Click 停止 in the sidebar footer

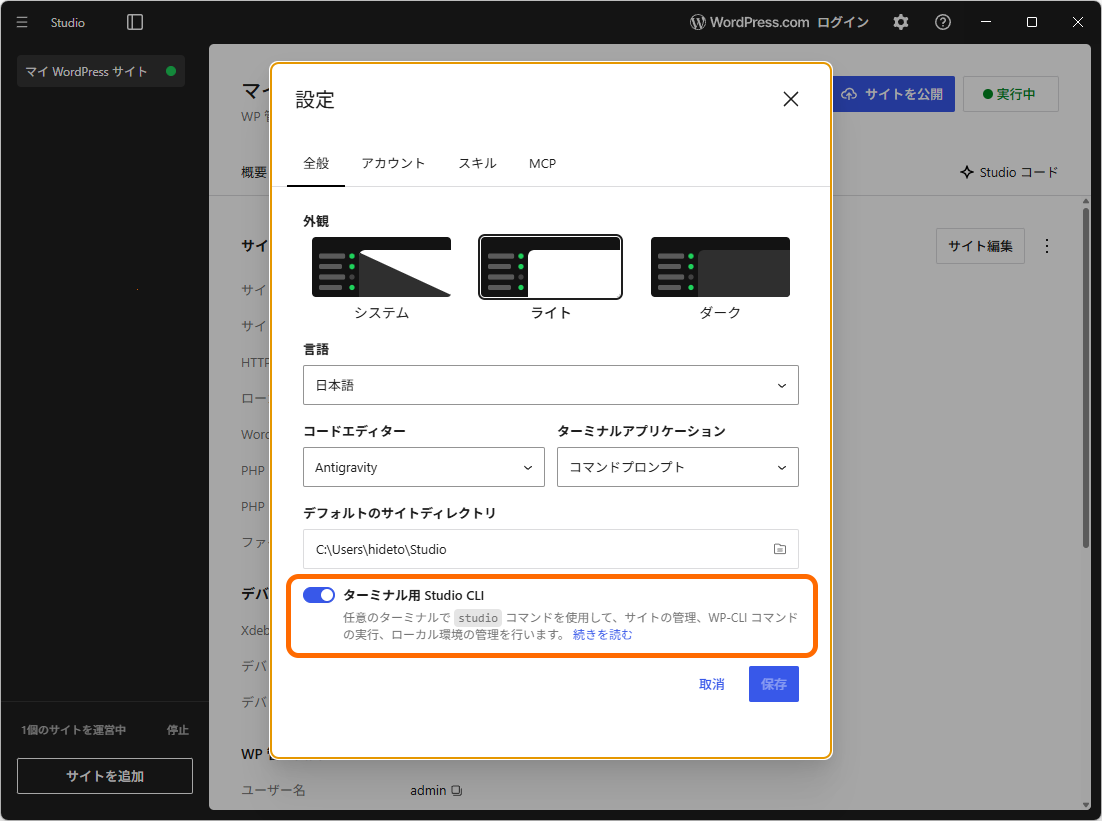pyautogui.click(x=178, y=730)
